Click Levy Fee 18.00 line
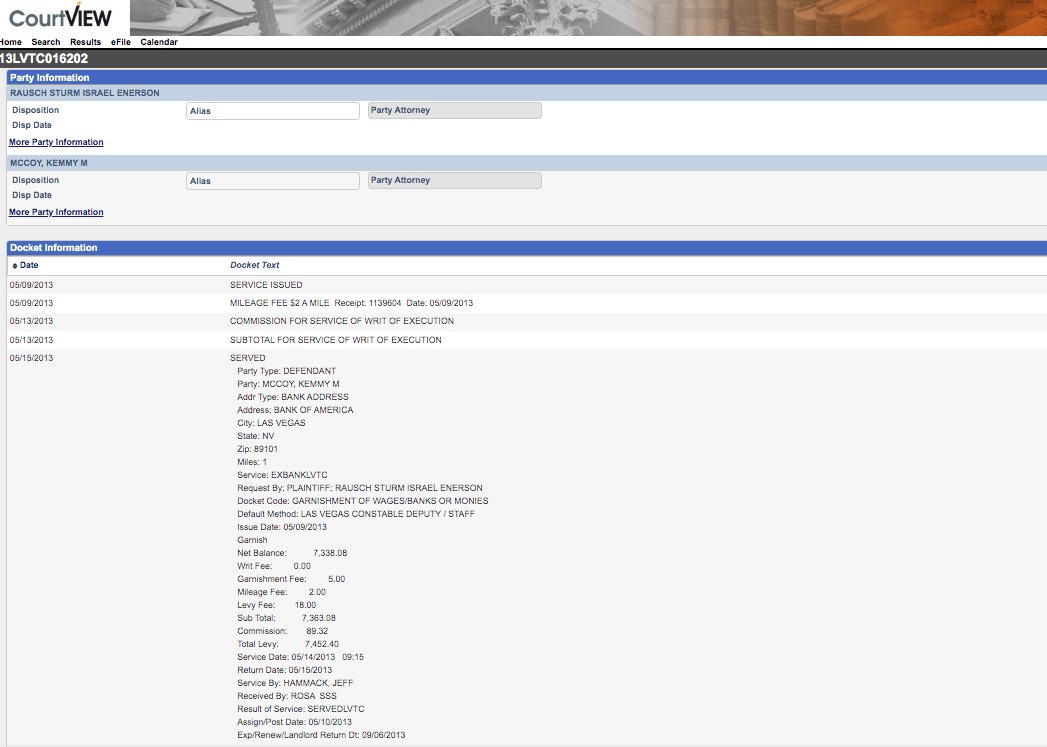 tap(276, 605)
